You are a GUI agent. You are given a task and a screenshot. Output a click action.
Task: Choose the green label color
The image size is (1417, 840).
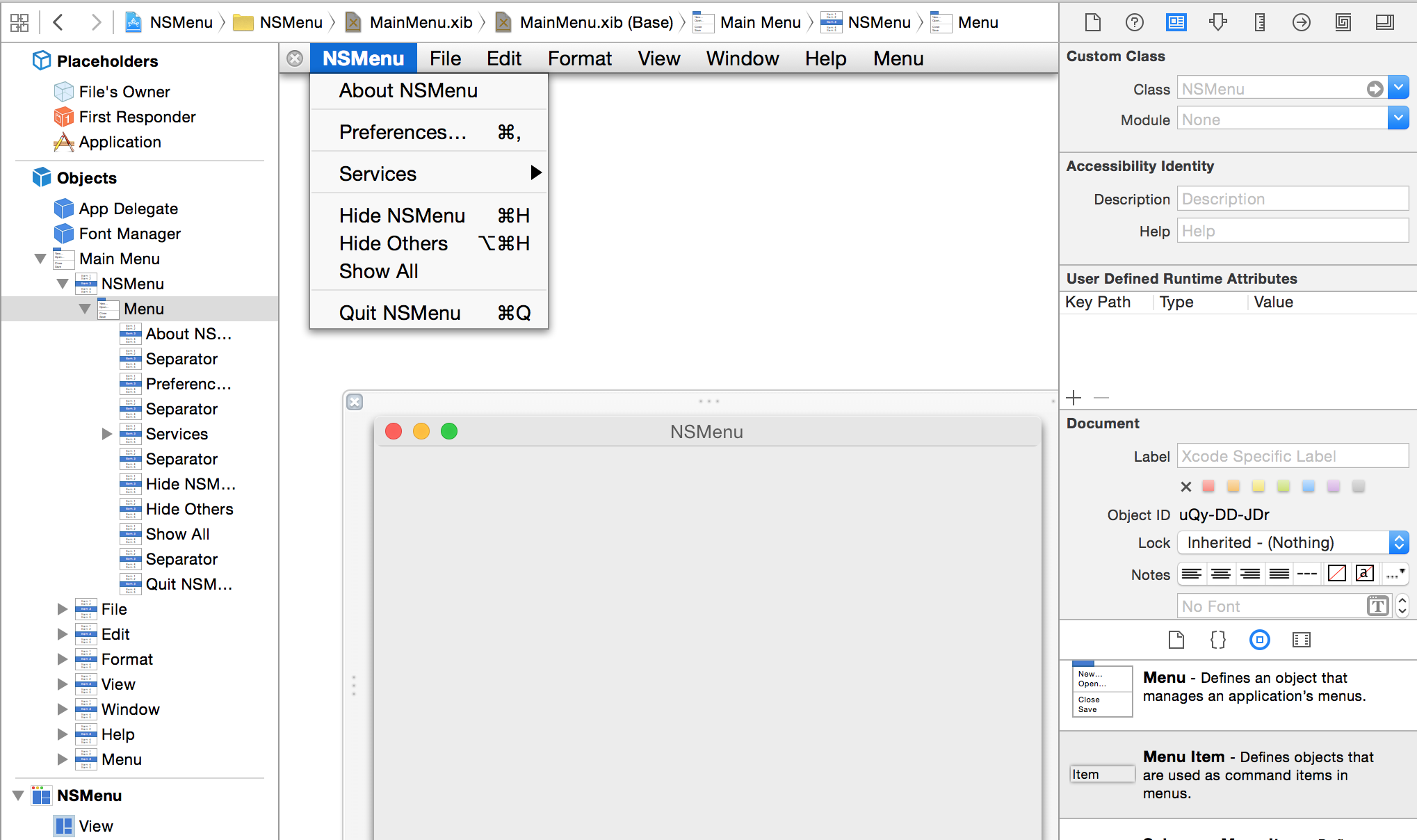[x=1284, y=487]
